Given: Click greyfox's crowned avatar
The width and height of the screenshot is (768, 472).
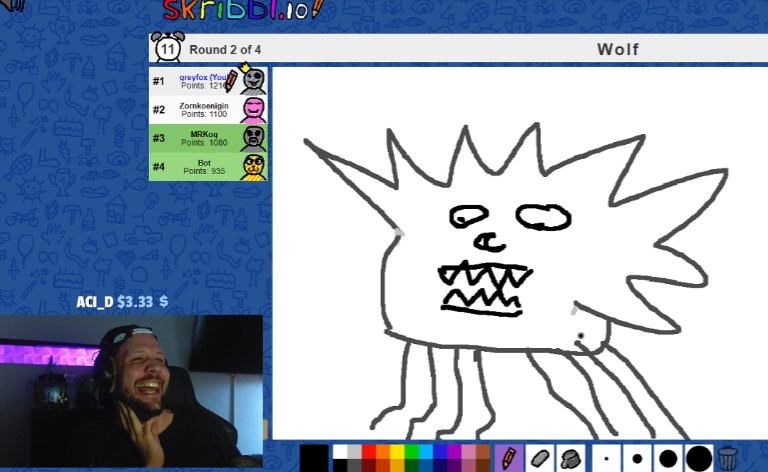Looking at the screenshot, I should (x=253, y=80).
